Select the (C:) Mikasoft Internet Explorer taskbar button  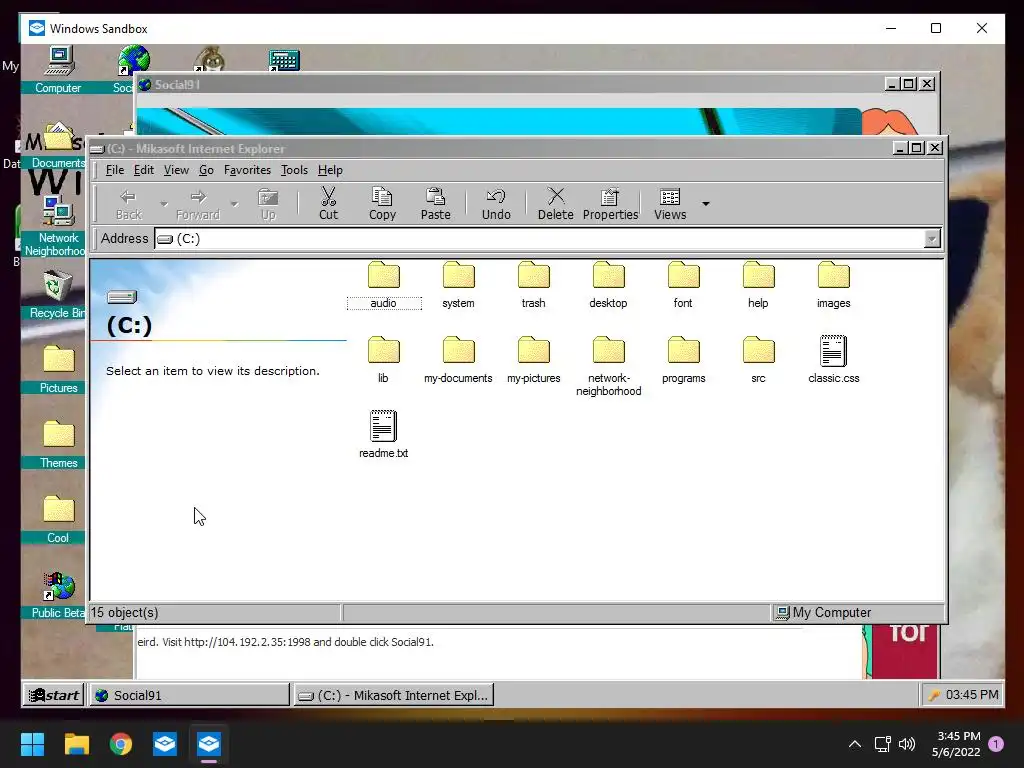(x=394, y=695)
